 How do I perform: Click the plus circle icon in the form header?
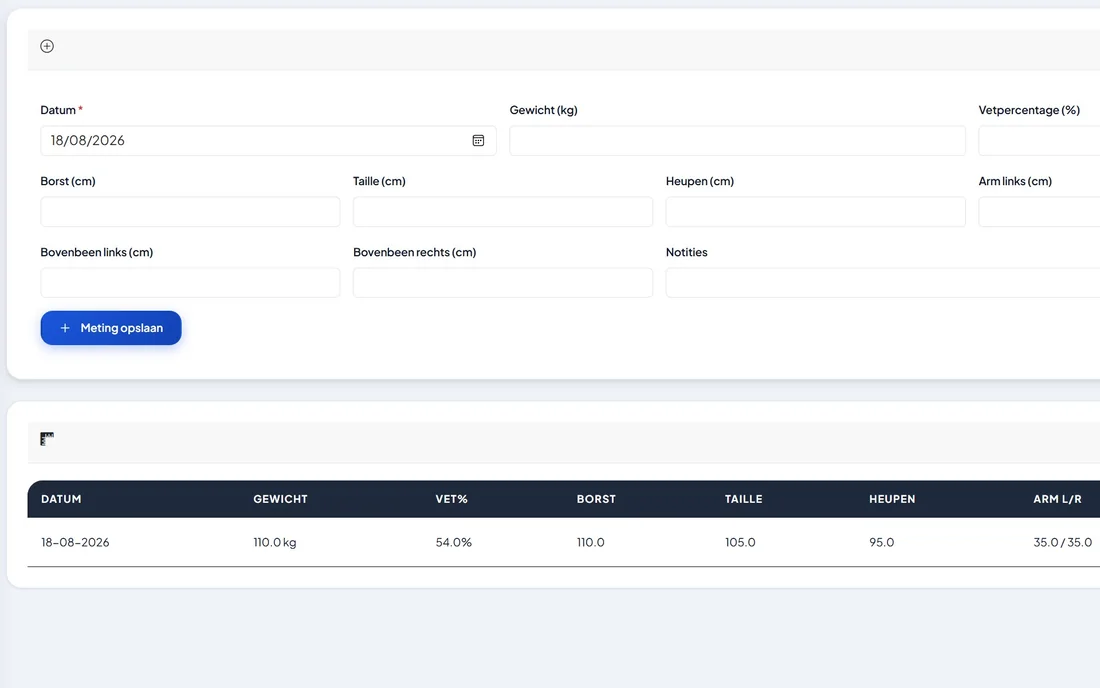47,46
